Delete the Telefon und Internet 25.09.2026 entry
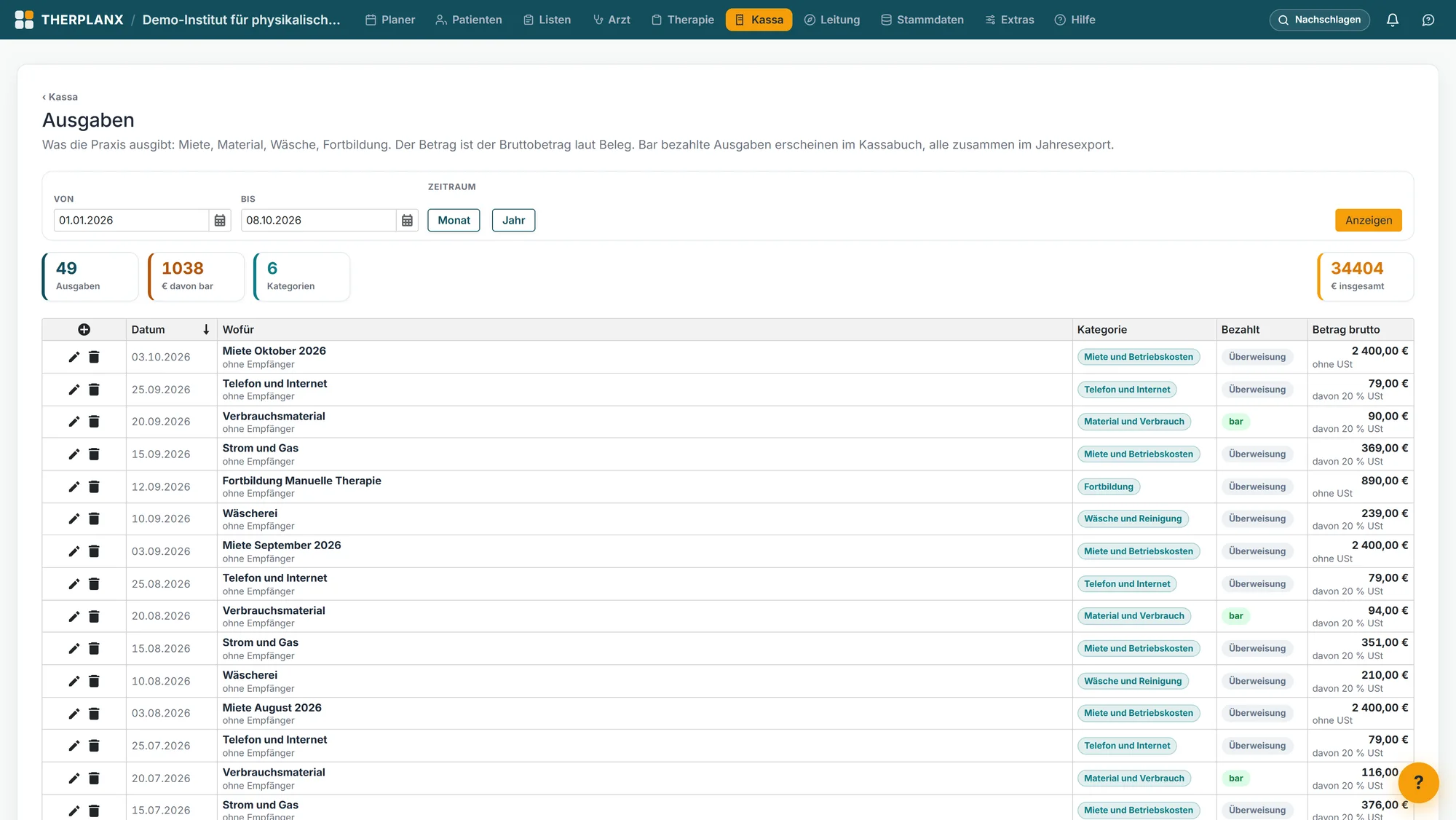 94,390
